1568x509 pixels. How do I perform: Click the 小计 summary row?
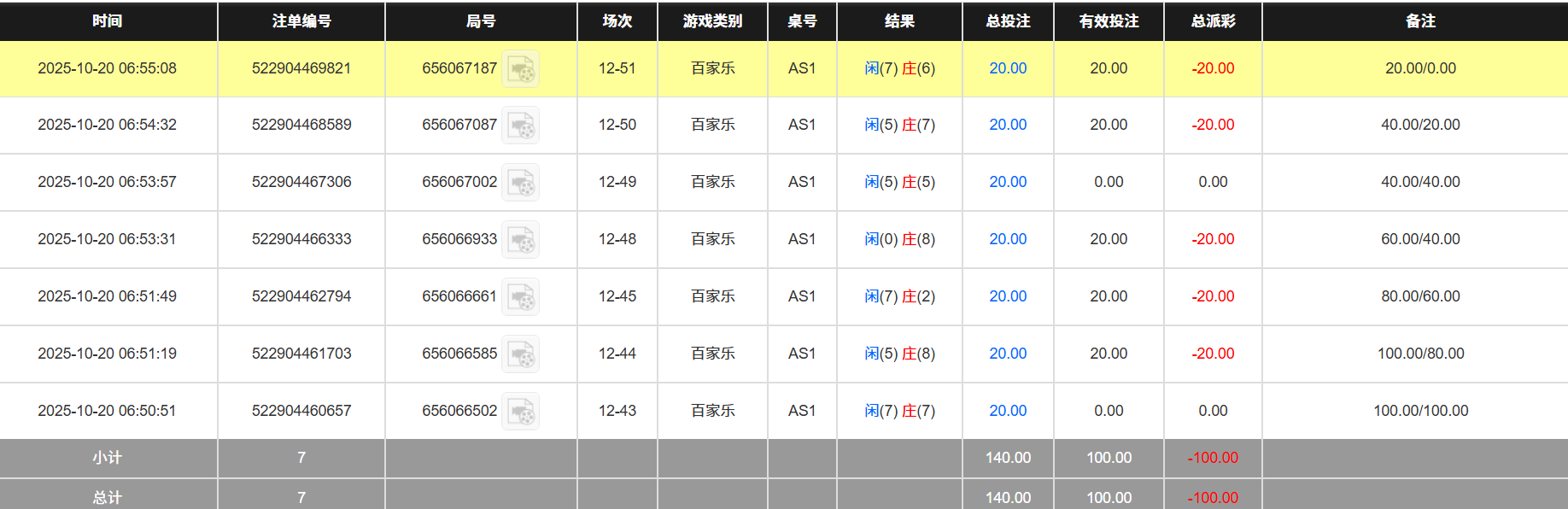point(108,458)
